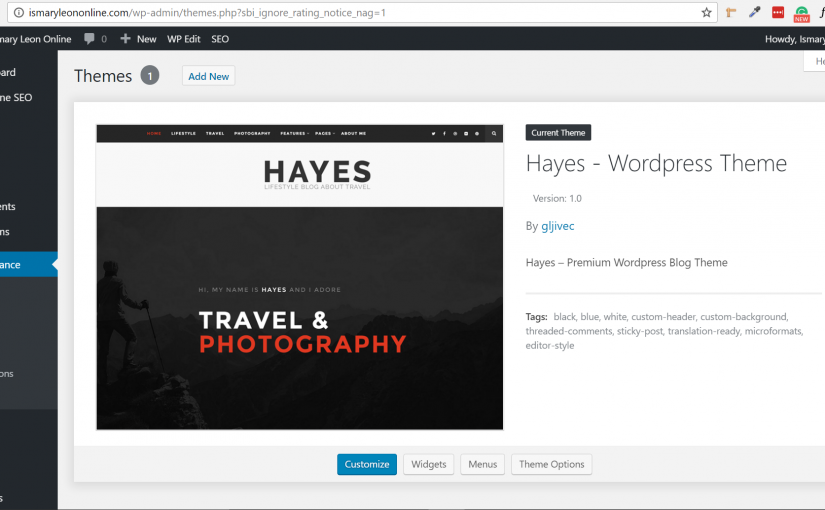Click the Hayes – Premium Wordpress Blog Theme description

click(x=626, y=263)
